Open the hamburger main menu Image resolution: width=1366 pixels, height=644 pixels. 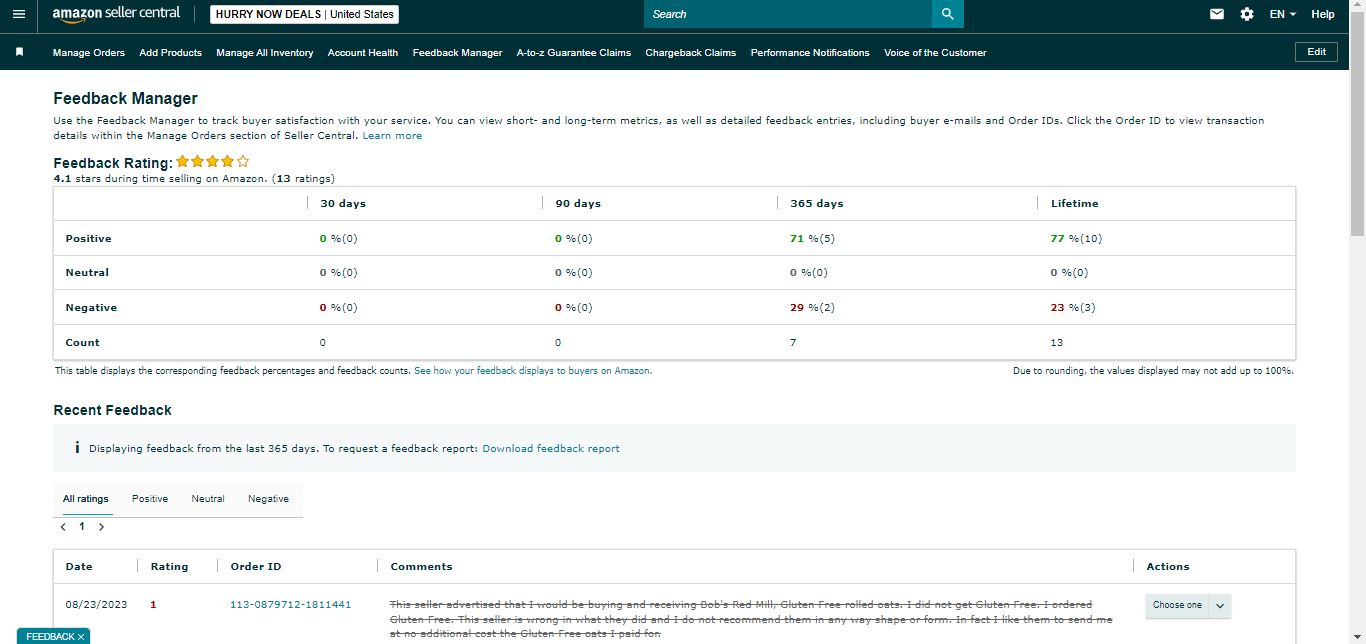(x=18, y=14)
